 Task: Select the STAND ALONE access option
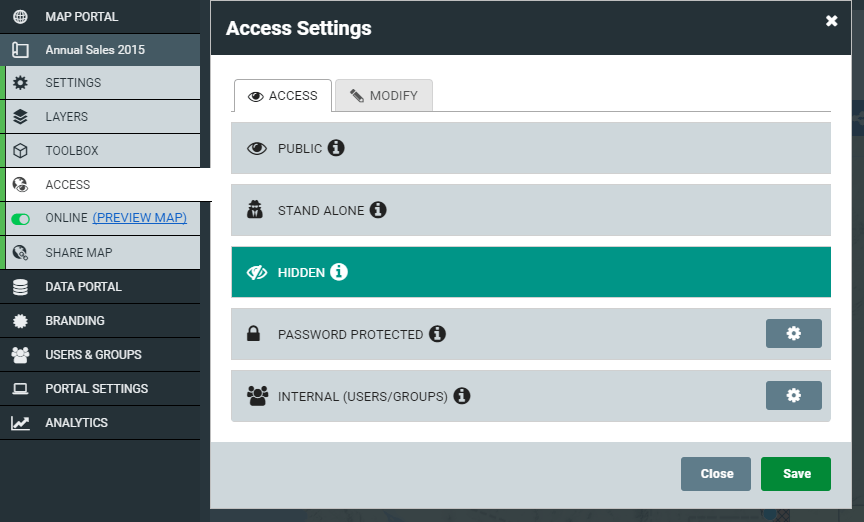[x=531, y=209]
